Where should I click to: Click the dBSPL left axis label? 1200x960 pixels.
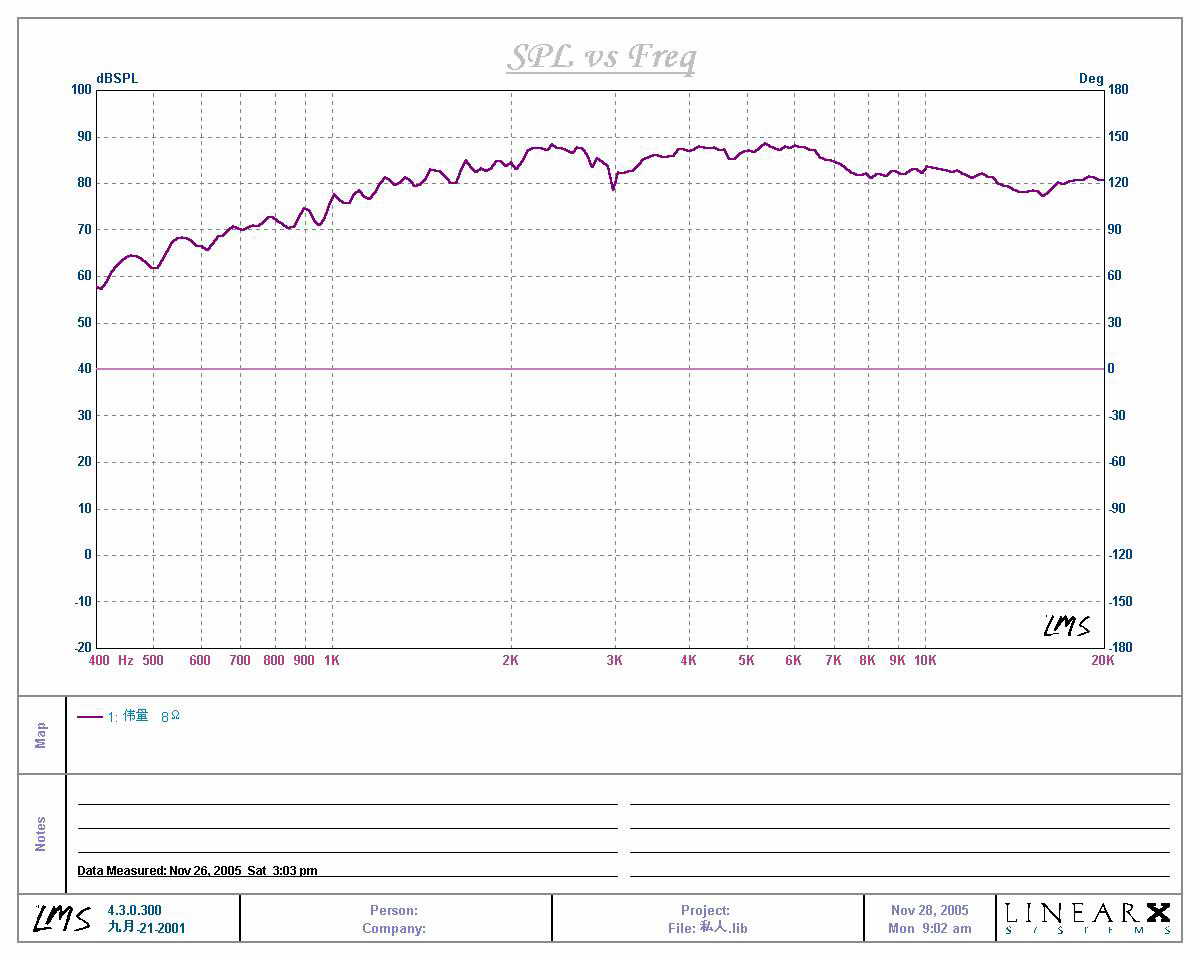(117, 78)
